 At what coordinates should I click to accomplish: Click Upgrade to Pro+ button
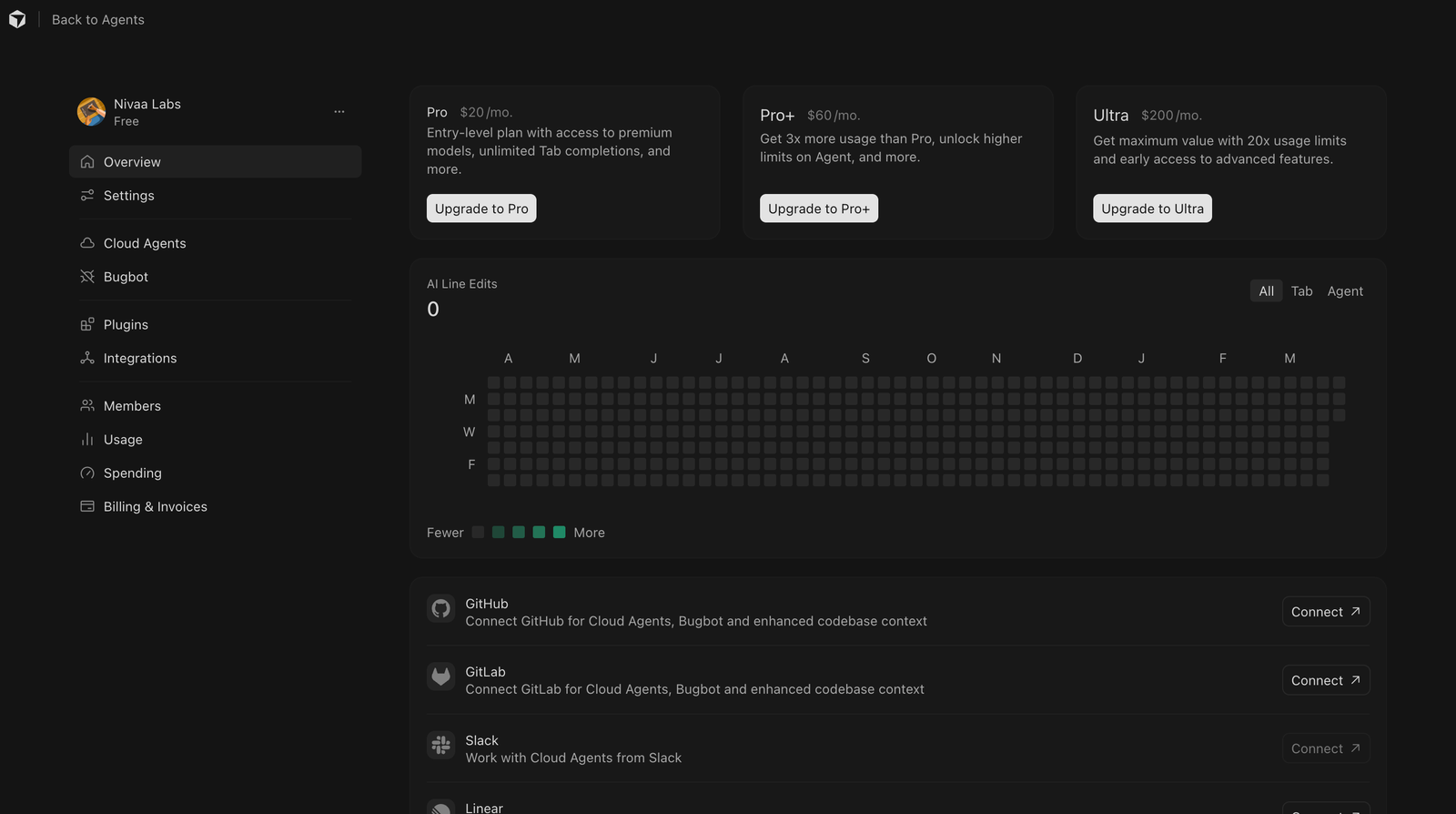pos(818,209)
